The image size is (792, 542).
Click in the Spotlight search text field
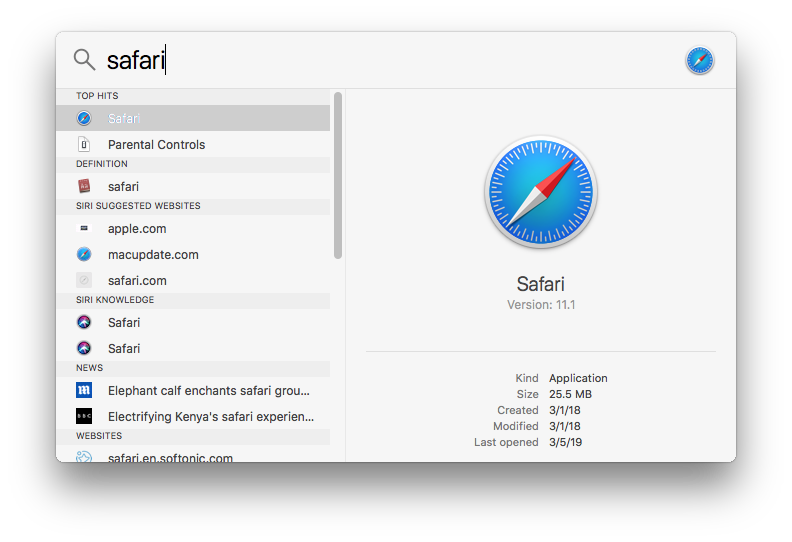(x=400, y=61)
